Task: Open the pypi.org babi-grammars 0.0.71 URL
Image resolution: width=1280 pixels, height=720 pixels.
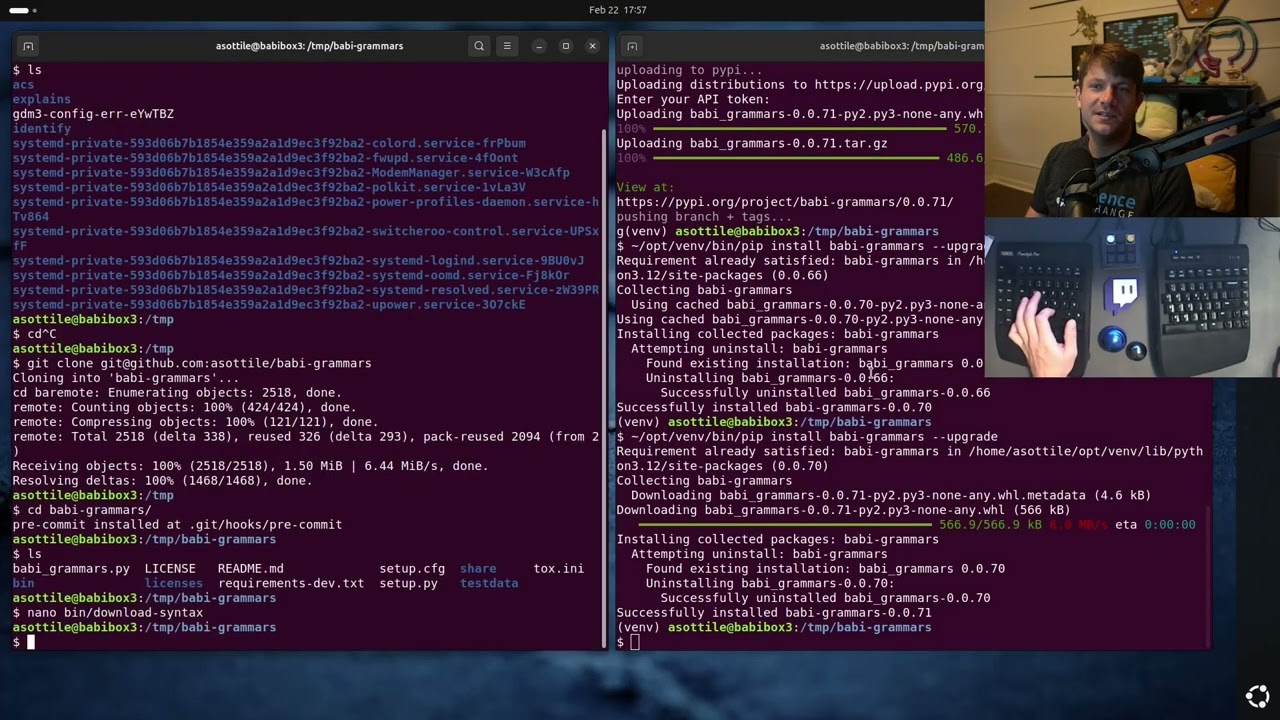Action: [785, 202]
